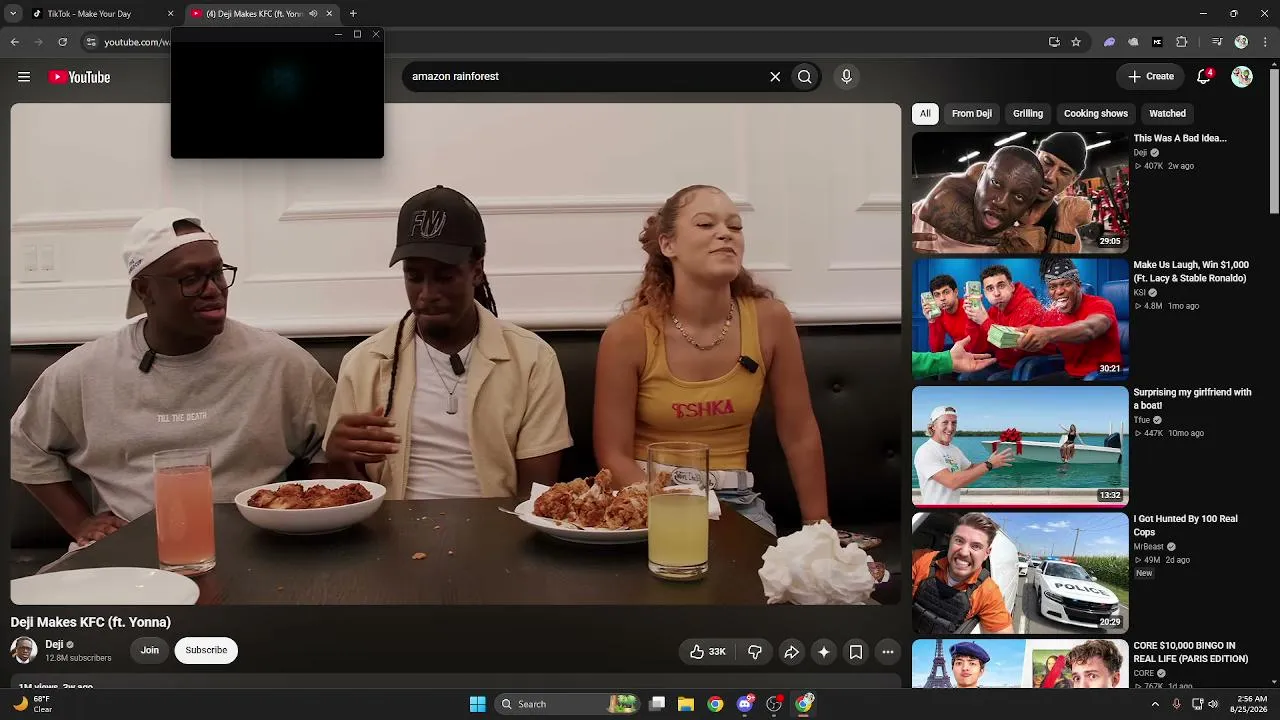
Task: Open the This Was A Bad Idea thumbnail
Action: [1020, 191]
